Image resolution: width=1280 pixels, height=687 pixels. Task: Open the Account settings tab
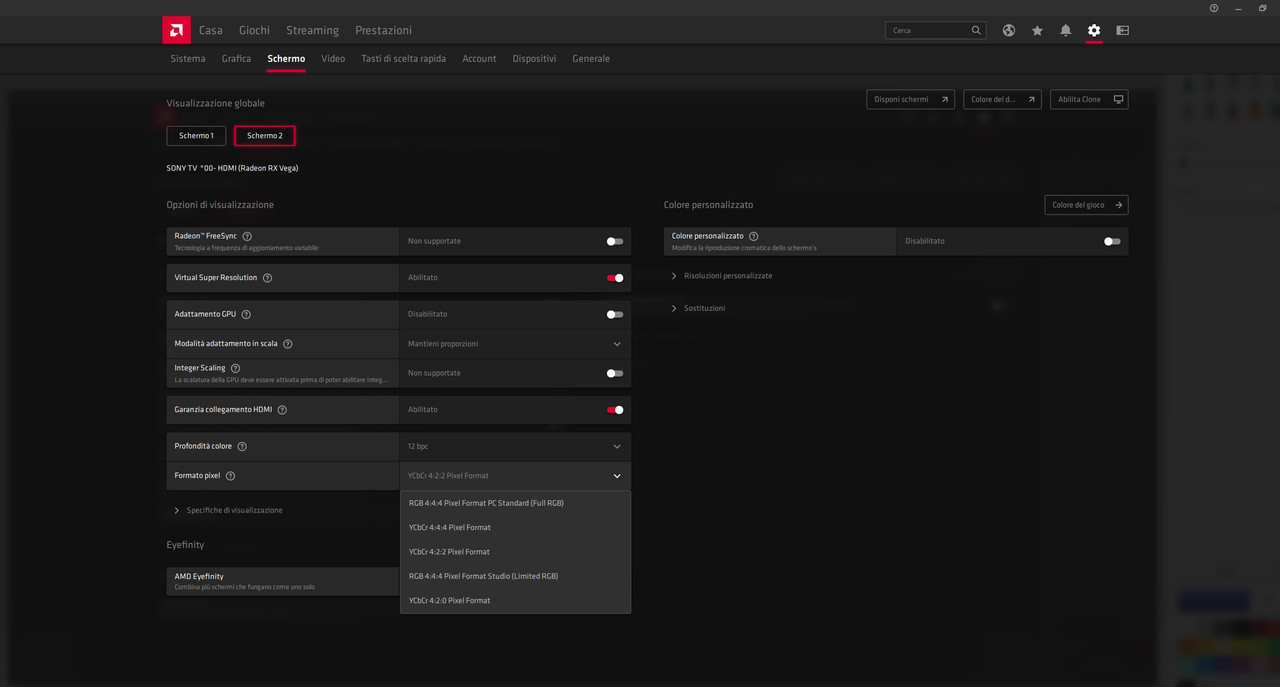pyautogui.click(x=479, y=59)
